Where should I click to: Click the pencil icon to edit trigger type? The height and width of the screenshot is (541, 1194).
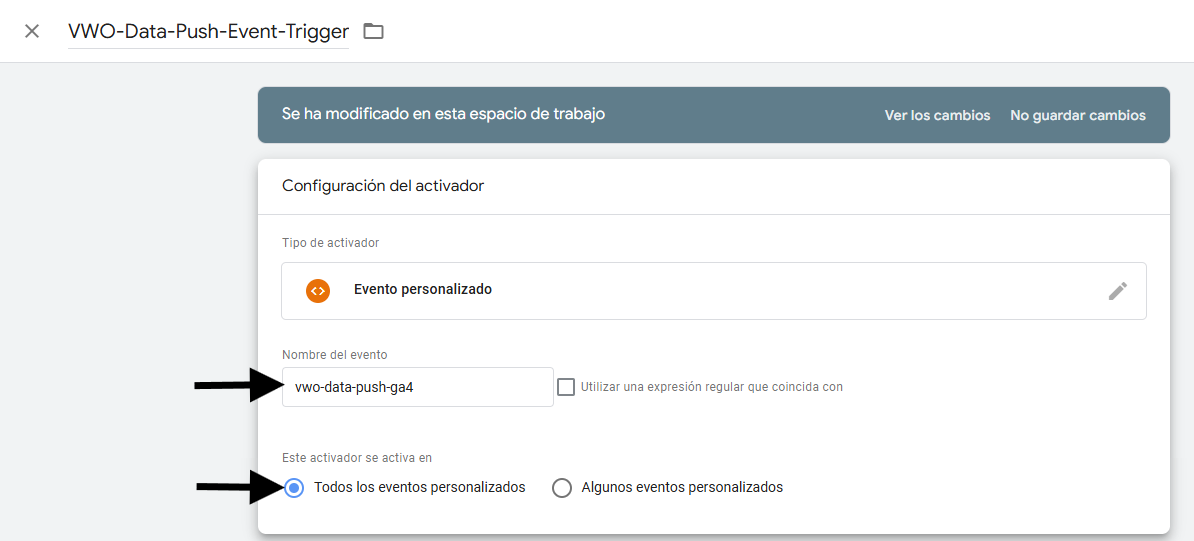click(x=1117, y=291)
